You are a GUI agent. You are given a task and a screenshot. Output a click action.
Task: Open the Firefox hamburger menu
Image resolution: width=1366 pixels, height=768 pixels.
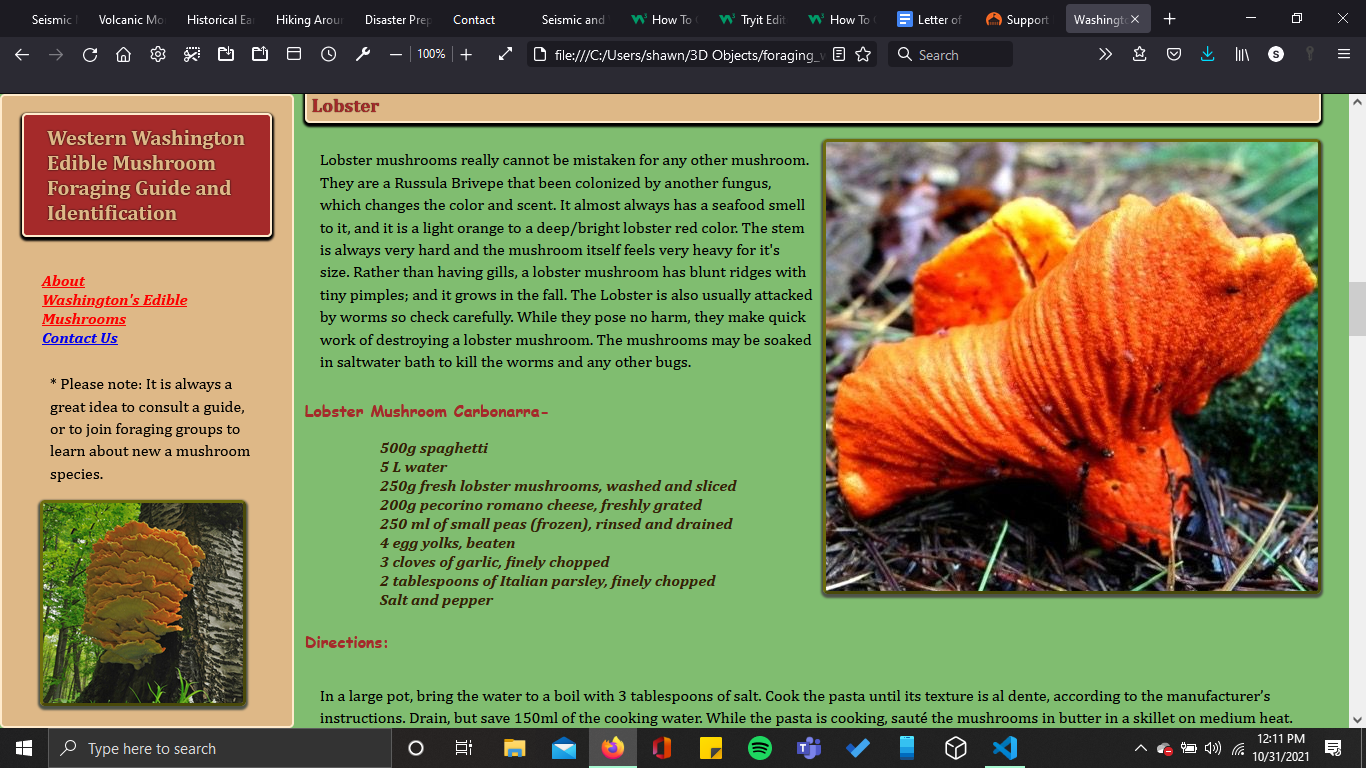[x=1344, y=55]
